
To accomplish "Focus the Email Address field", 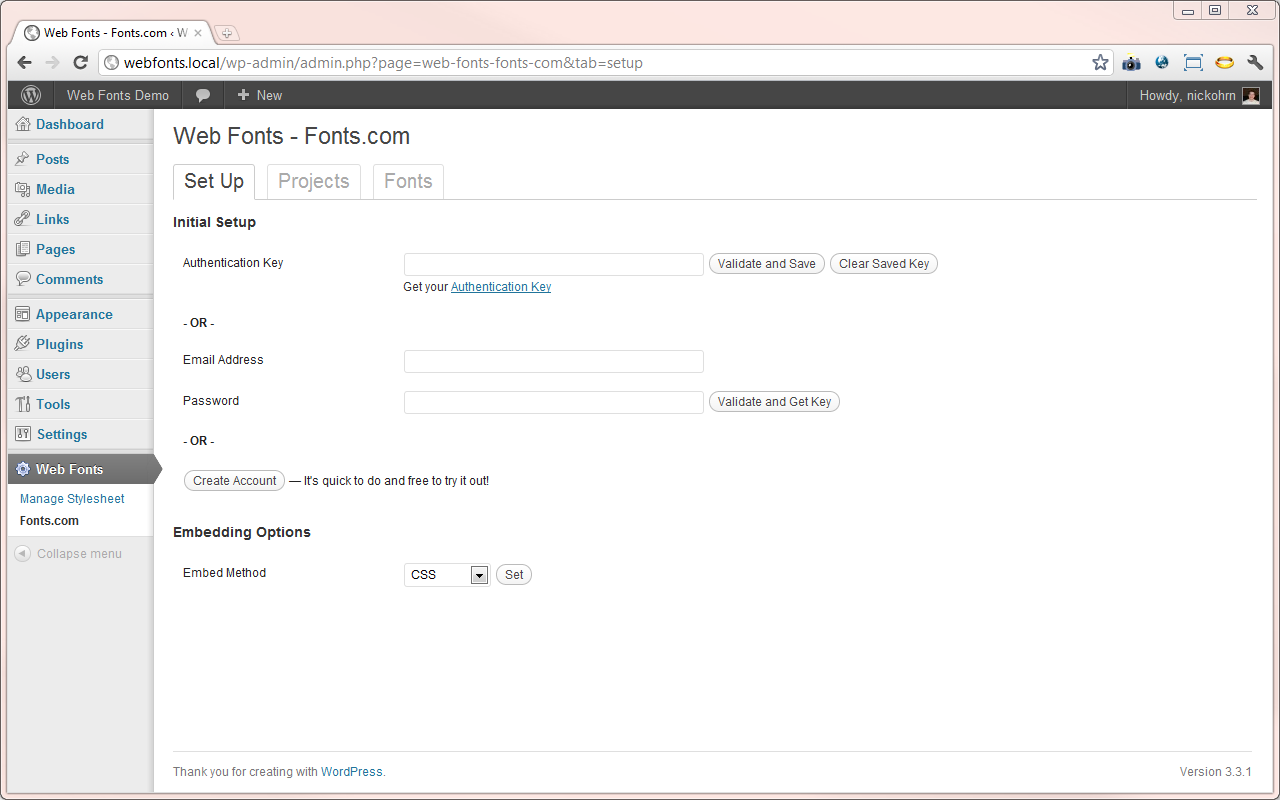I will [554, 361].
